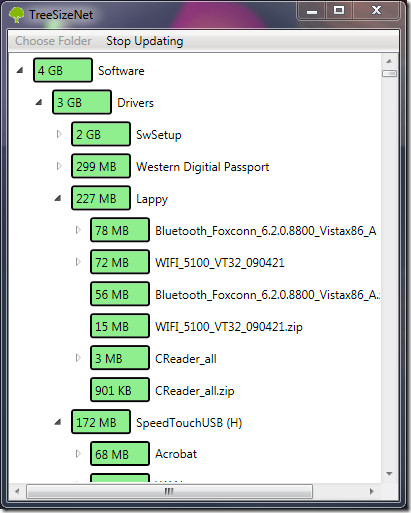Click the 3 MB size bar
The image size is (411, 513).
pyautogui.click(x=120, y=358)
